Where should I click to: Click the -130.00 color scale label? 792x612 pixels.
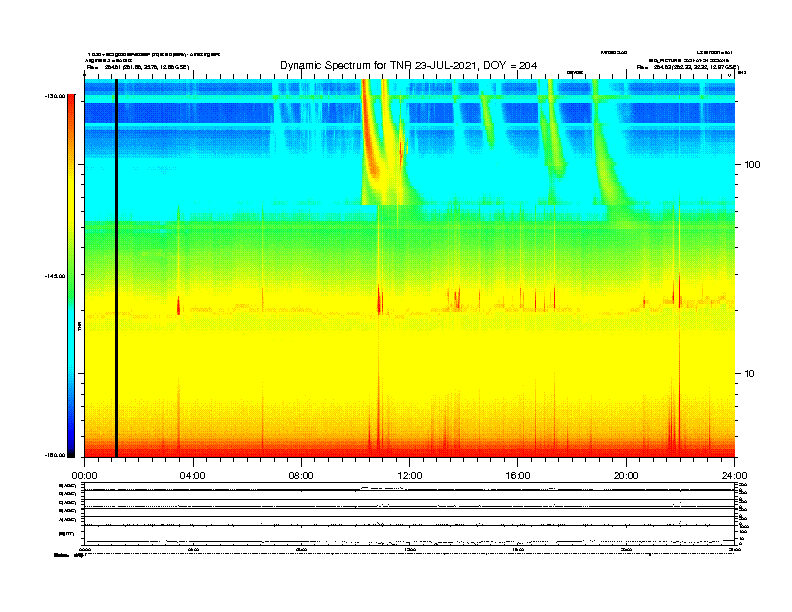[55, 96]
